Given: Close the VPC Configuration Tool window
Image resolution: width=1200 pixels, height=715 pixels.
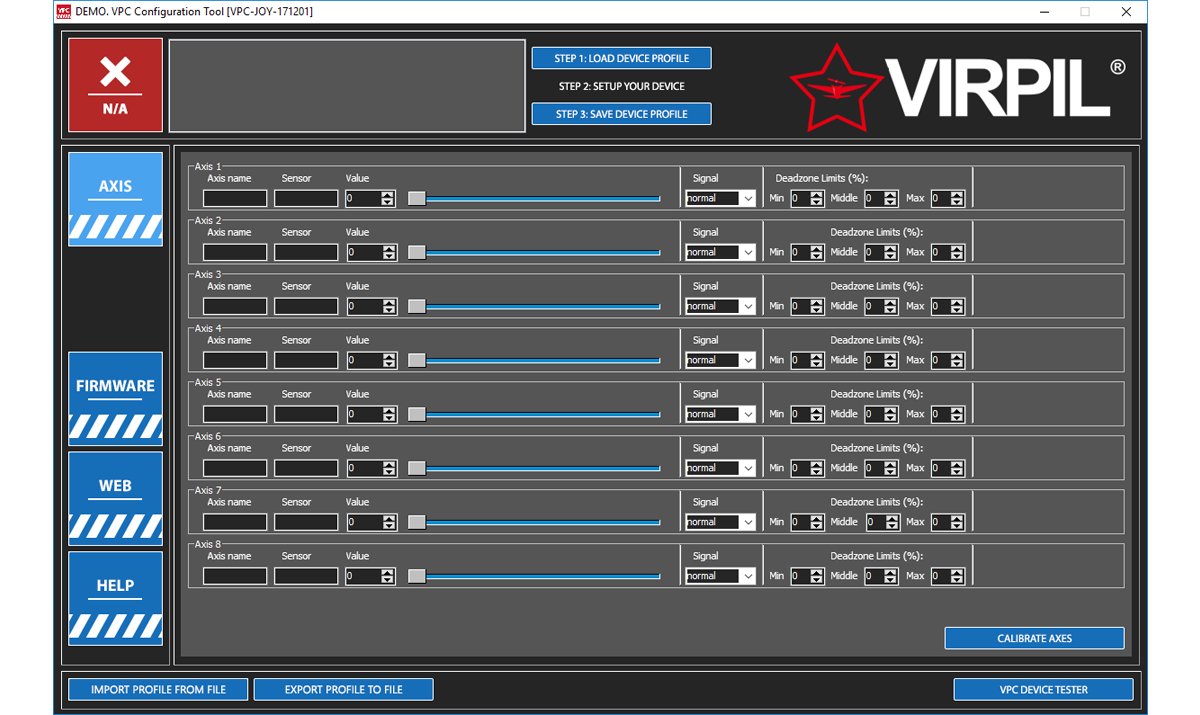Looking at the screenshot, I should [1126, 12].
